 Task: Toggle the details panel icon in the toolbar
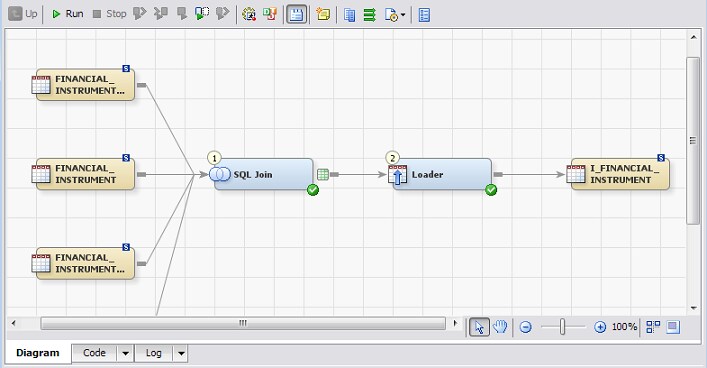click(296, 14)
